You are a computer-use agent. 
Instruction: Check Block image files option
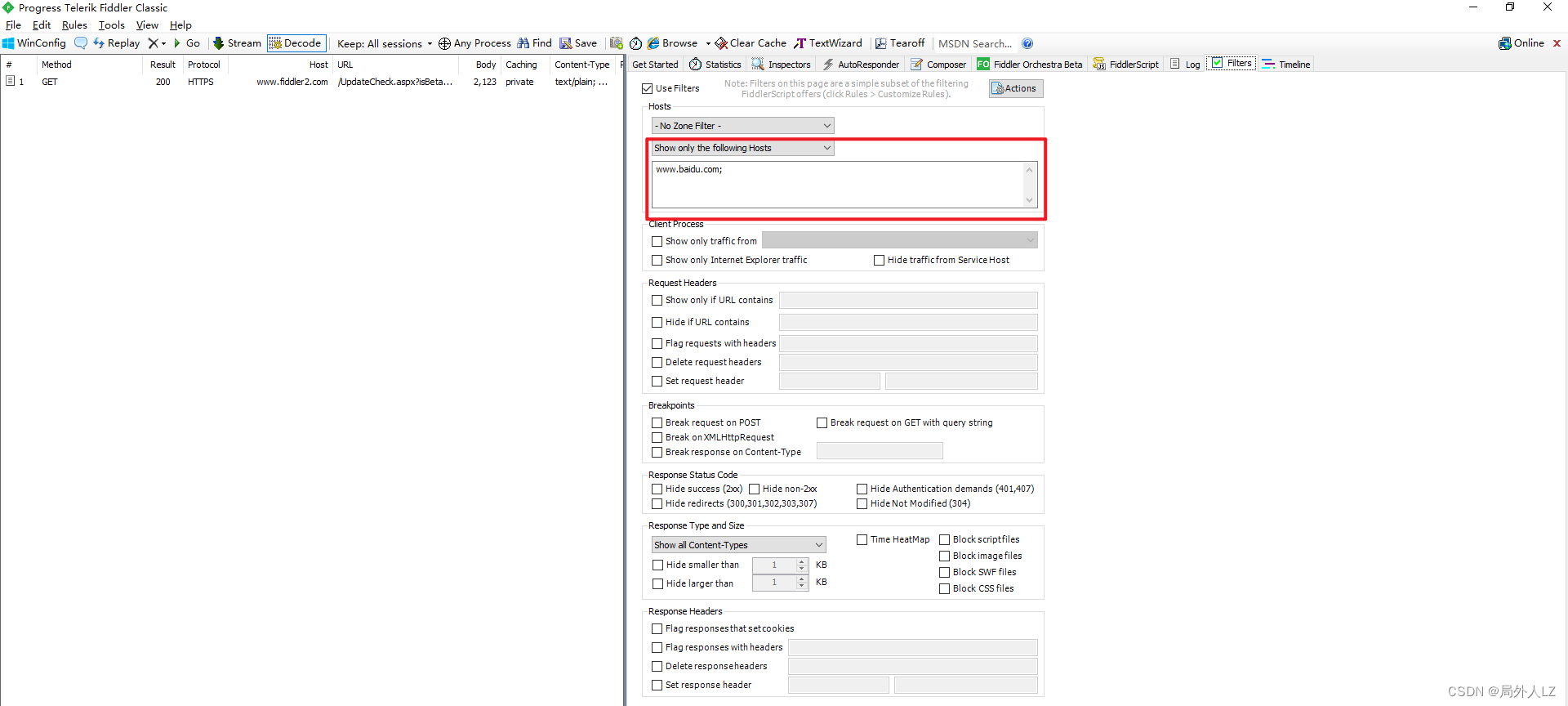click(x=944, y=556)
